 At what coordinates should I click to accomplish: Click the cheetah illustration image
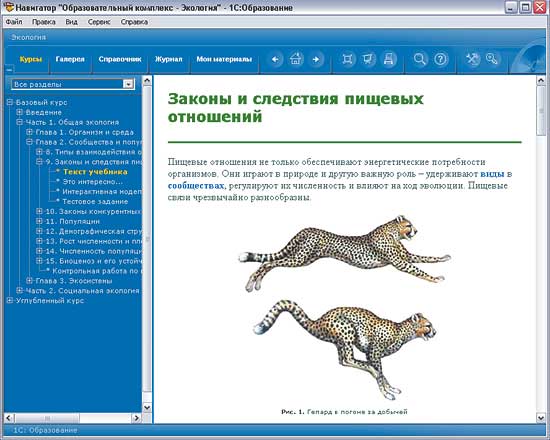345,307
